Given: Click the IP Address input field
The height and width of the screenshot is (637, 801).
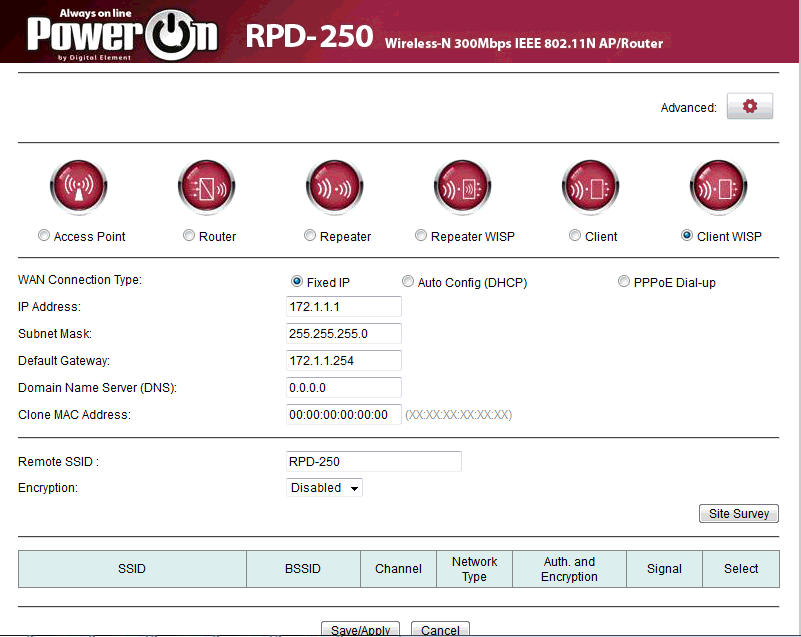Looking at the screenshot, I should 344,306.
